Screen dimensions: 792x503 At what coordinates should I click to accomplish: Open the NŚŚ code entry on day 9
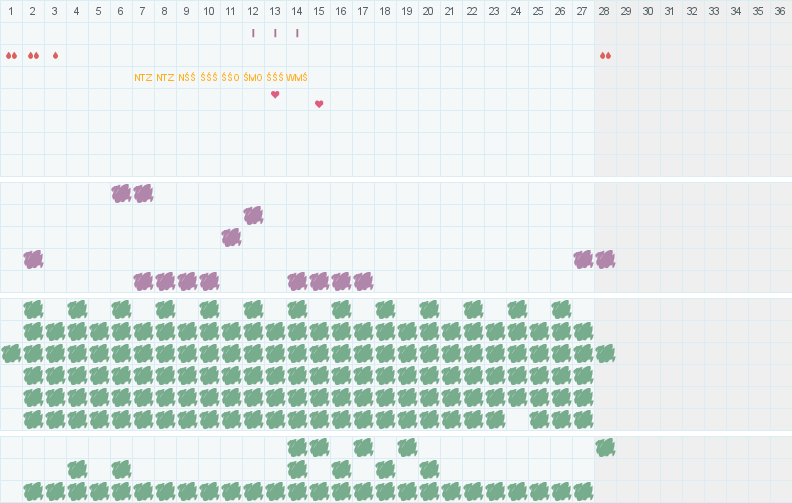[187, 77]
